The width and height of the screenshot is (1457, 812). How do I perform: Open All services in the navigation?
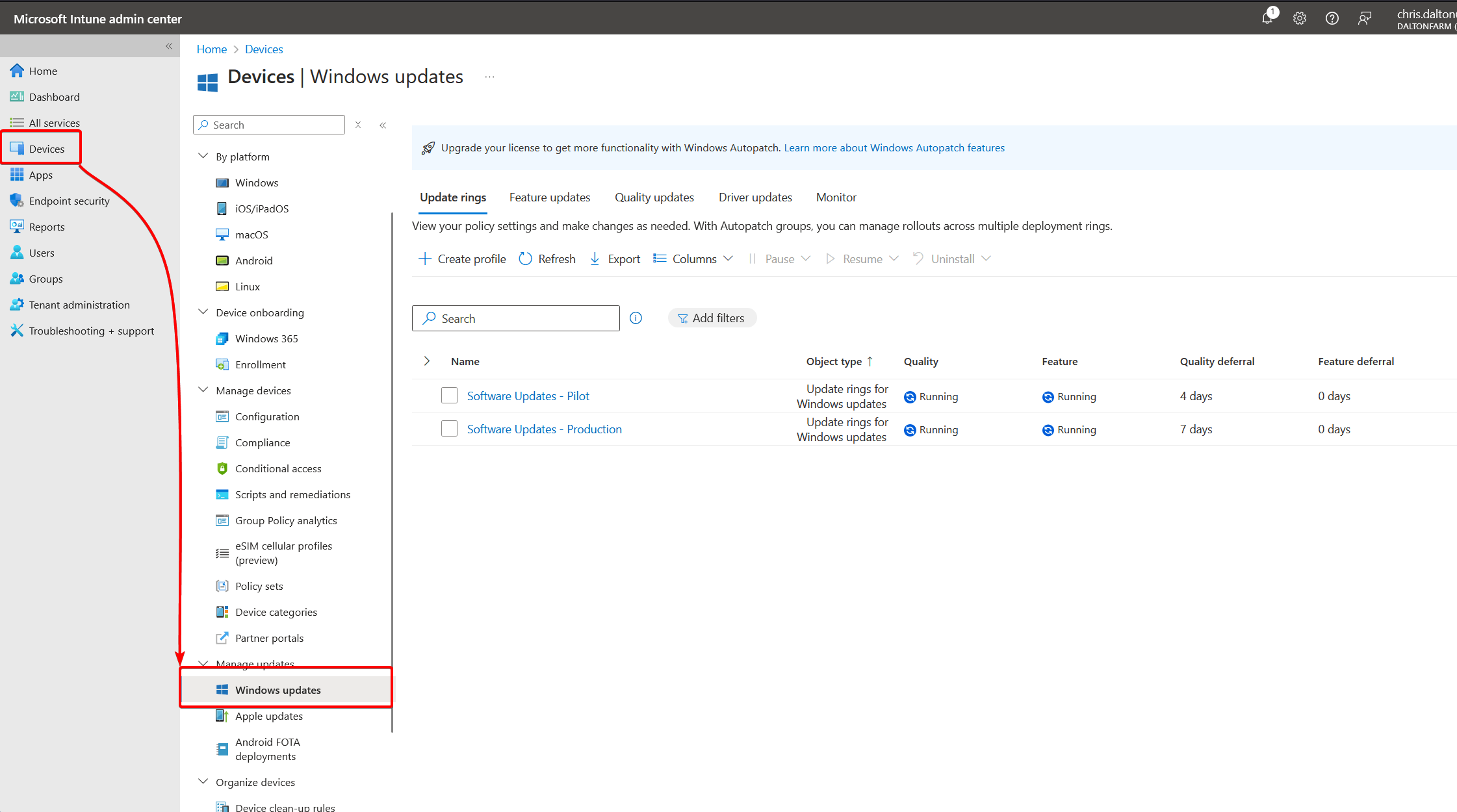(x=54, y=123)
